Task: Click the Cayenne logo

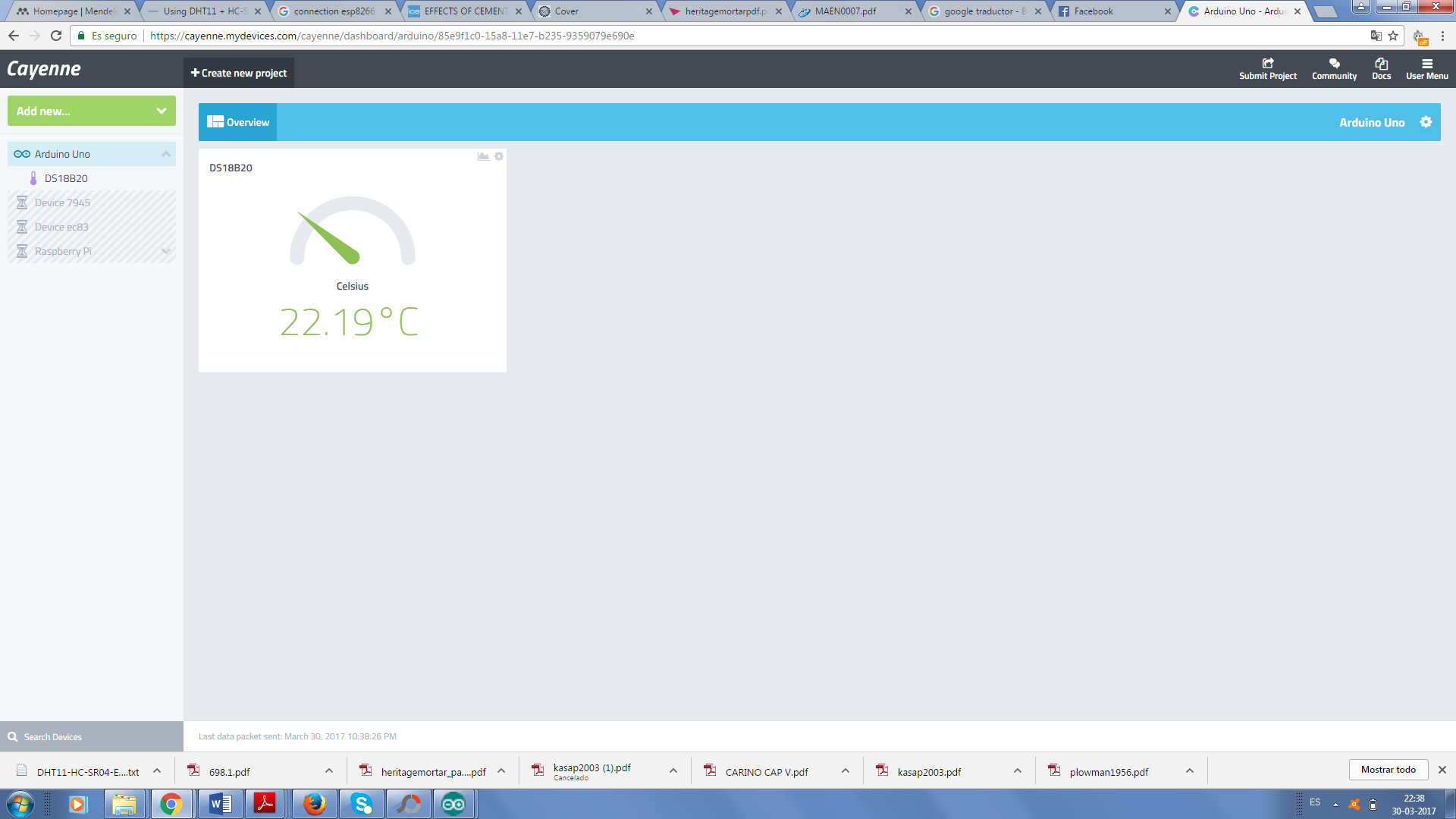Action: (44, 69)
